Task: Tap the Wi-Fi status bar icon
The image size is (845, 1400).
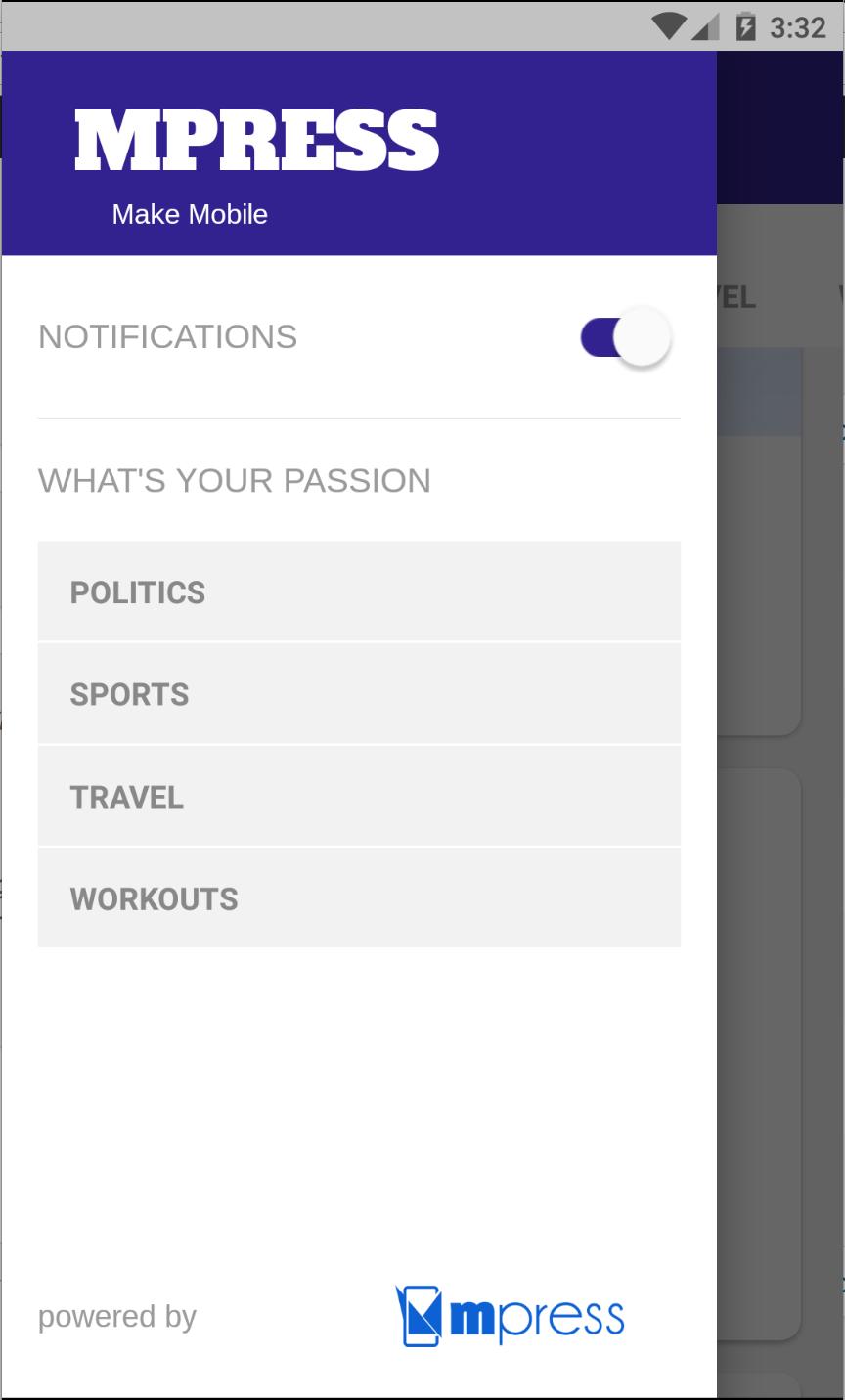Action: click(x=669, y=26)
